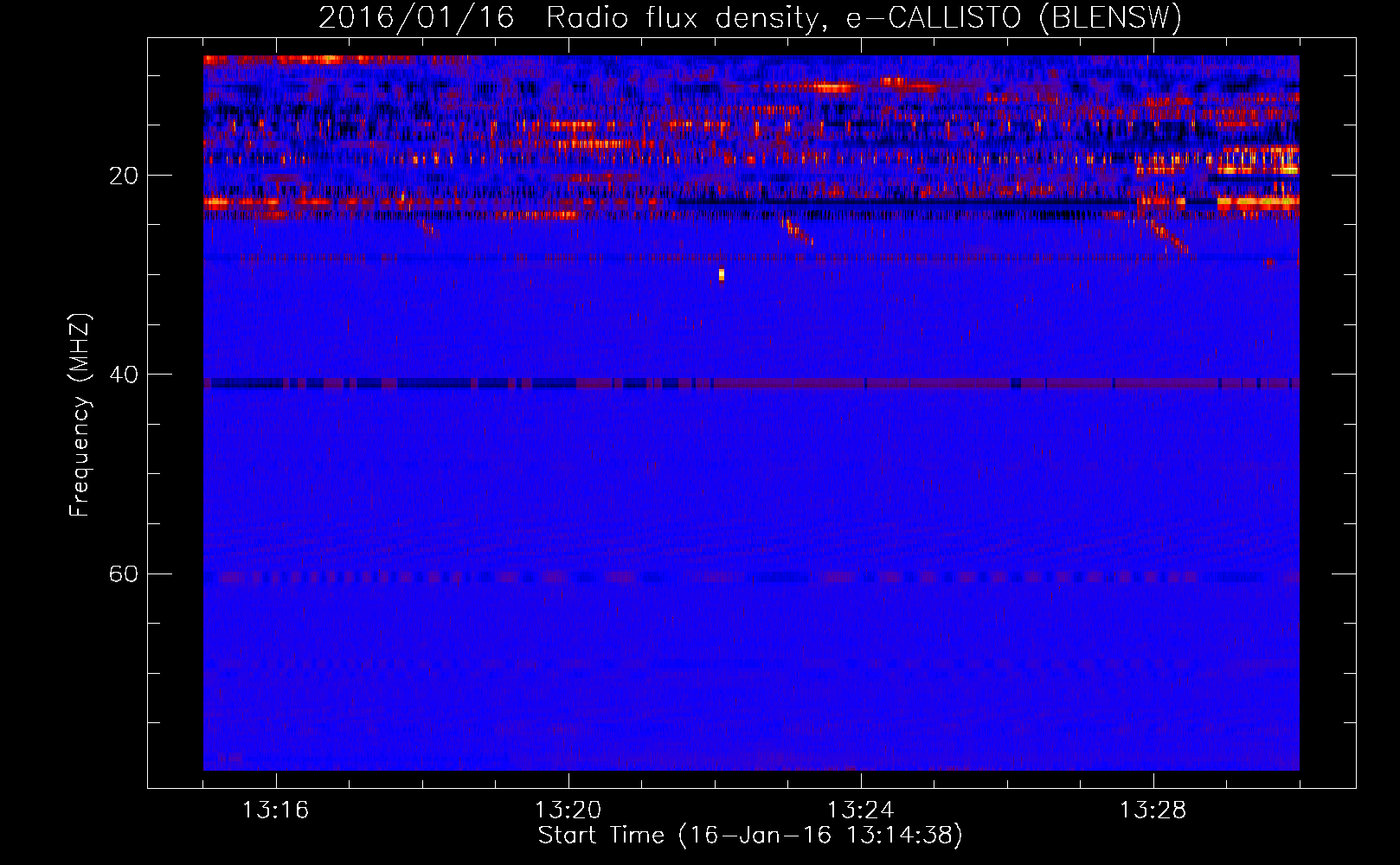Image resolution: width=1400 pixels, height=865 pixels.
Task: Click the "40" frequency tick label
Action: pyautogui.click(x=124, y=375)
